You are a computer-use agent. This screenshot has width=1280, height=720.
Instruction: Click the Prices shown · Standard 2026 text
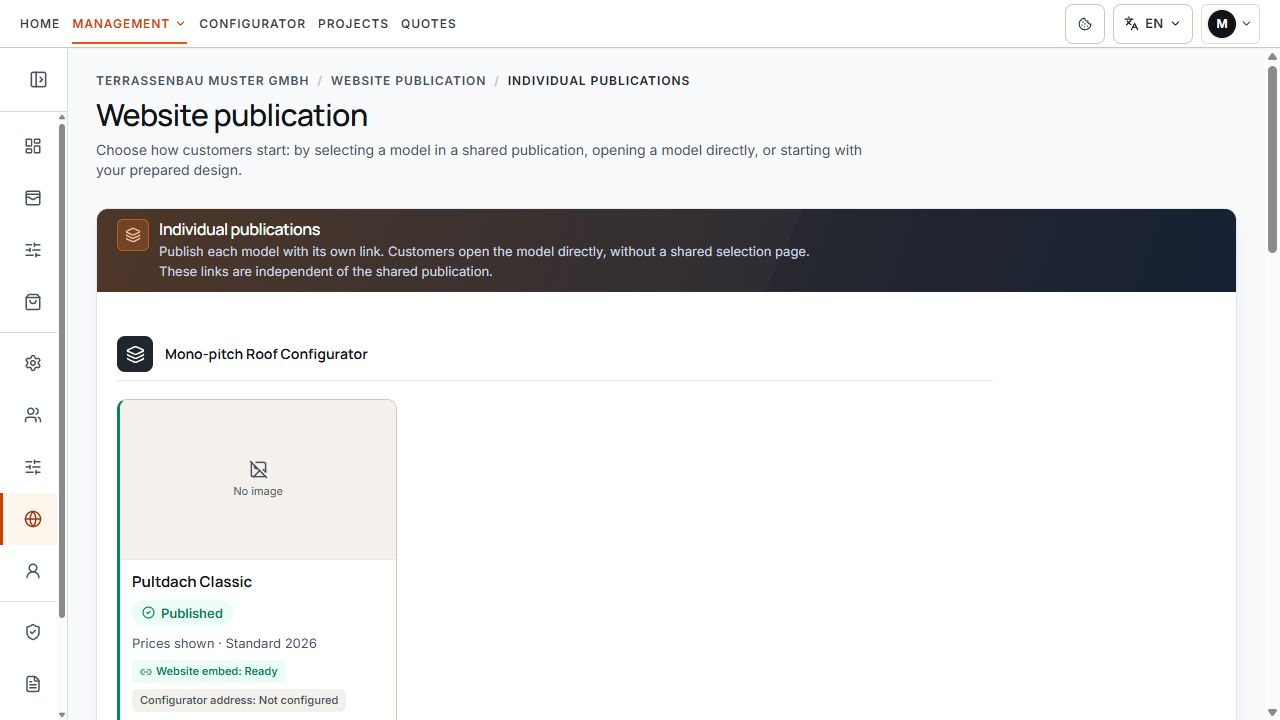click(224, 643)
